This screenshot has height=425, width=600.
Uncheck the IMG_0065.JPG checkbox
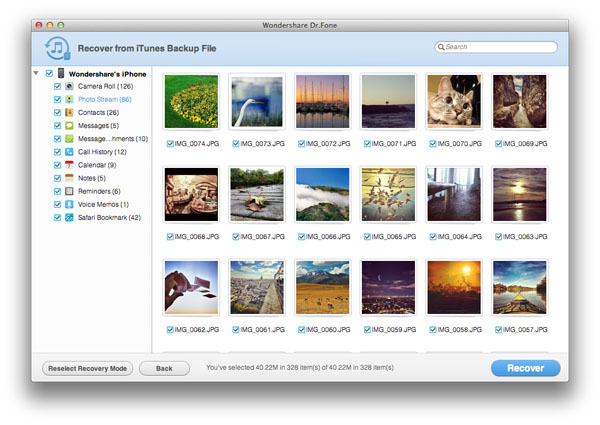pyautogui.click(x=367, y=237)
